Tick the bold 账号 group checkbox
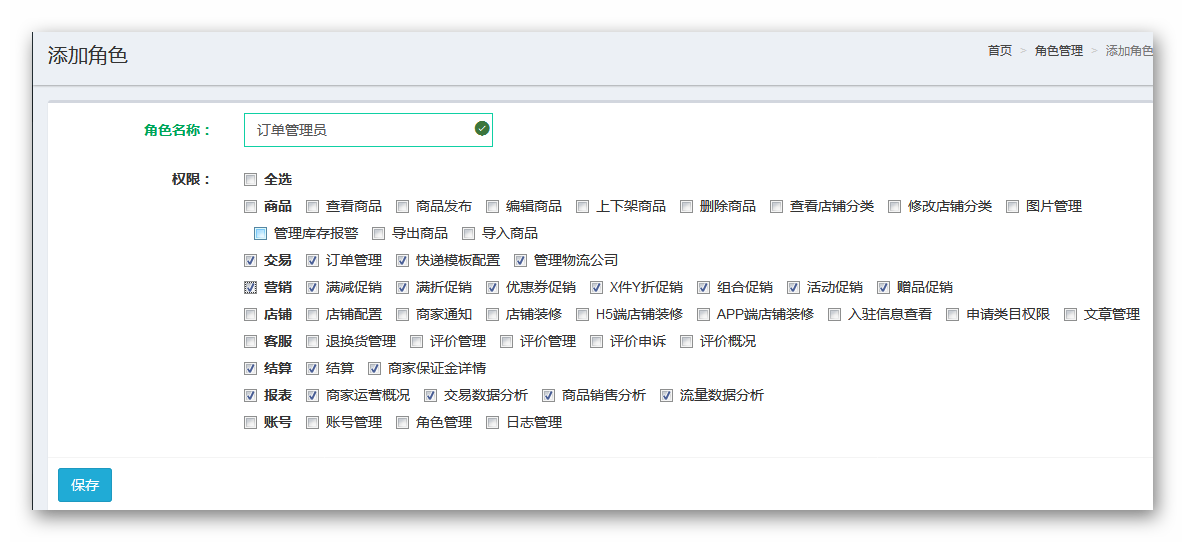 pyautogui.click(x=250, y=423)
